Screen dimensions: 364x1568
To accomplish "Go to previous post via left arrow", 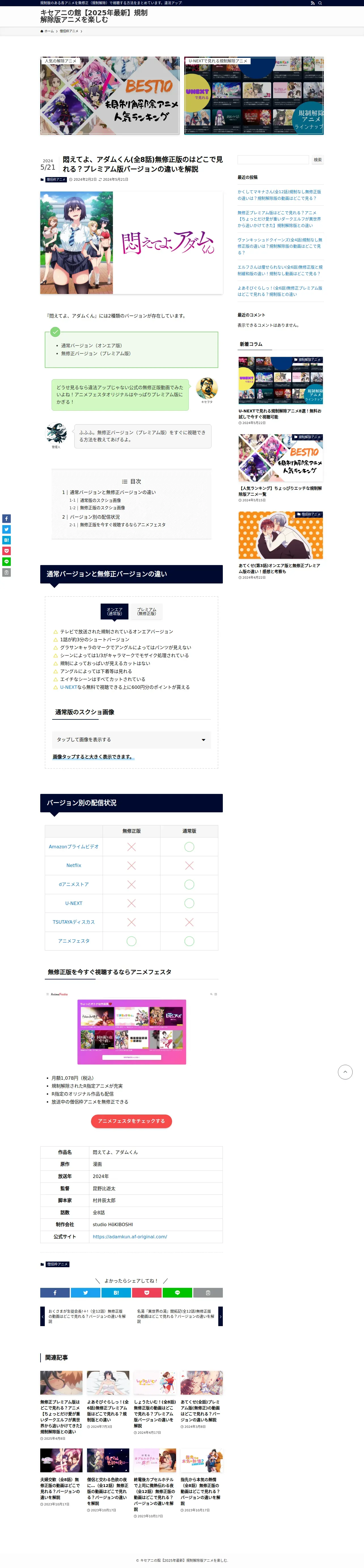I will pyautogui.click(x=43, y=1316).
